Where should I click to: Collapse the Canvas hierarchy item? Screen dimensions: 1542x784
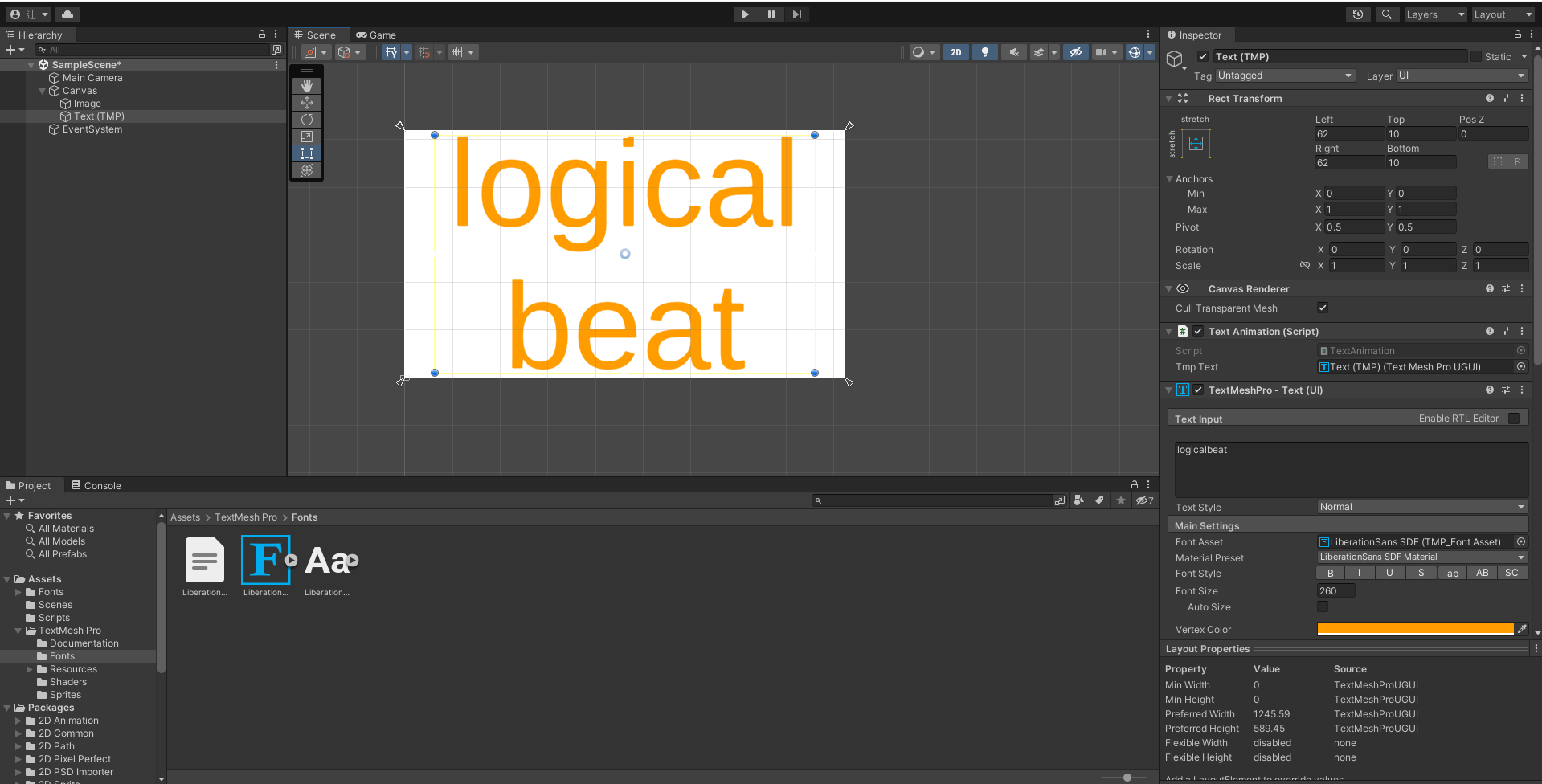click(x=42, y=91)
